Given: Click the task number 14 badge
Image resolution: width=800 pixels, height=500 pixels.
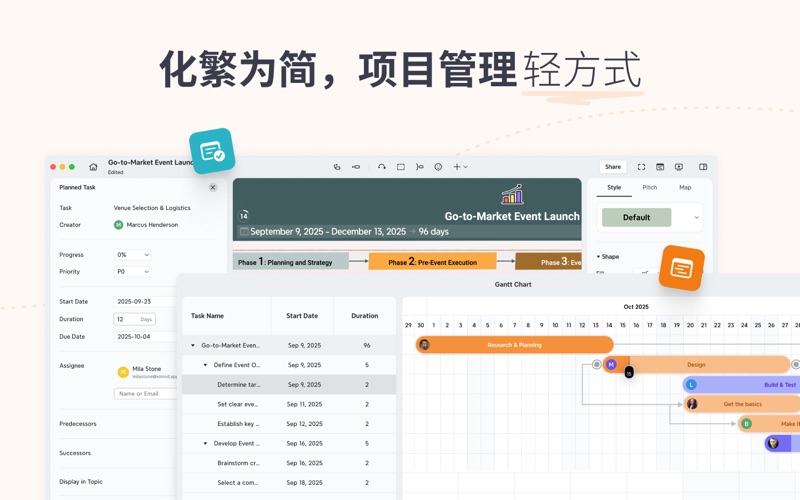Looking at the screenshot, I should (244, 216).
